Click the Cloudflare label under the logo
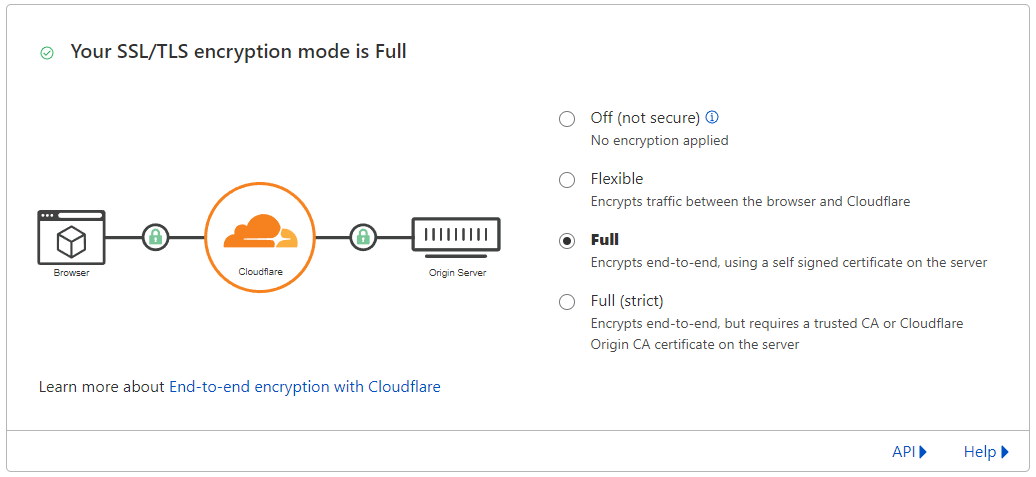This screenshot has height=477, width=1036. click(x=260, y=272)
